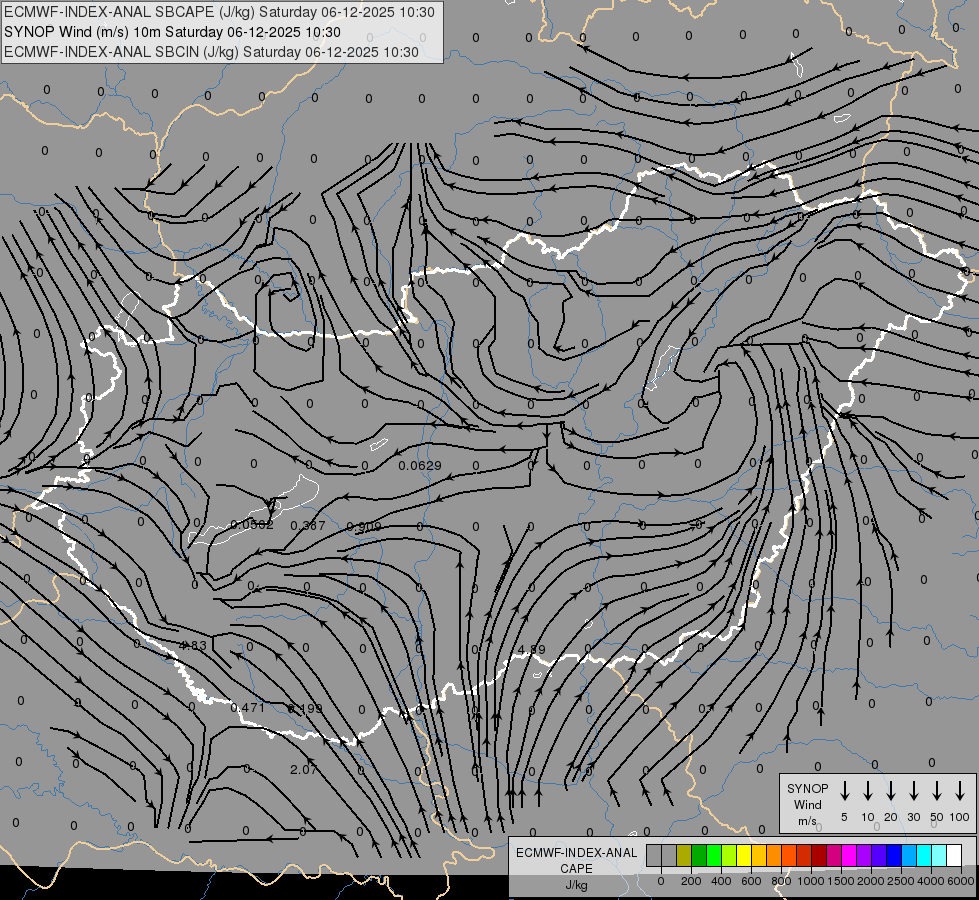This screenshot has width=979, height=900.
Task: Select the 50 m/s wind arrow in legend
Action: [x=937, y=791]
